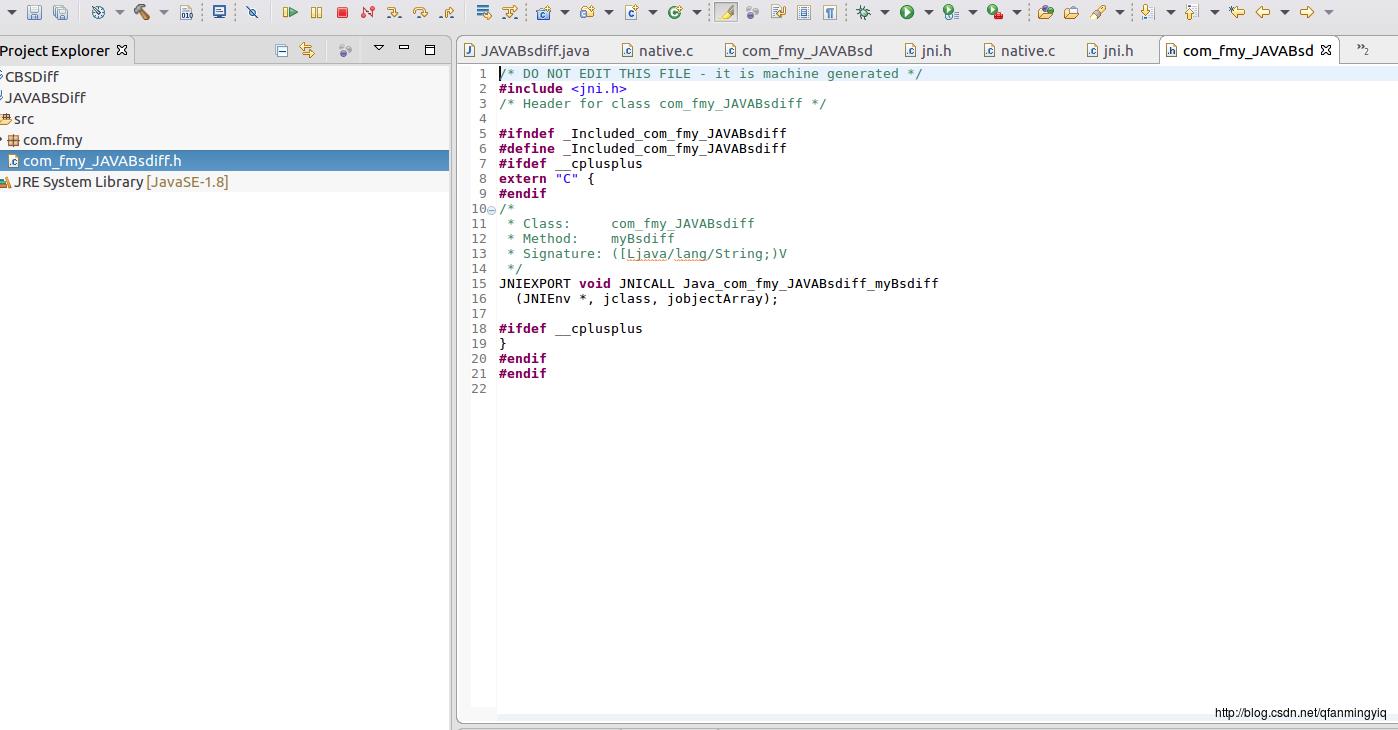Open the build configuration (gear) icon

[x=98, y=12]
